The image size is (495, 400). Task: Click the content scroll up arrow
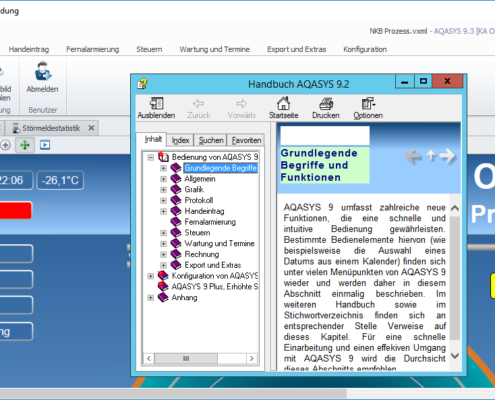(455, 208)
